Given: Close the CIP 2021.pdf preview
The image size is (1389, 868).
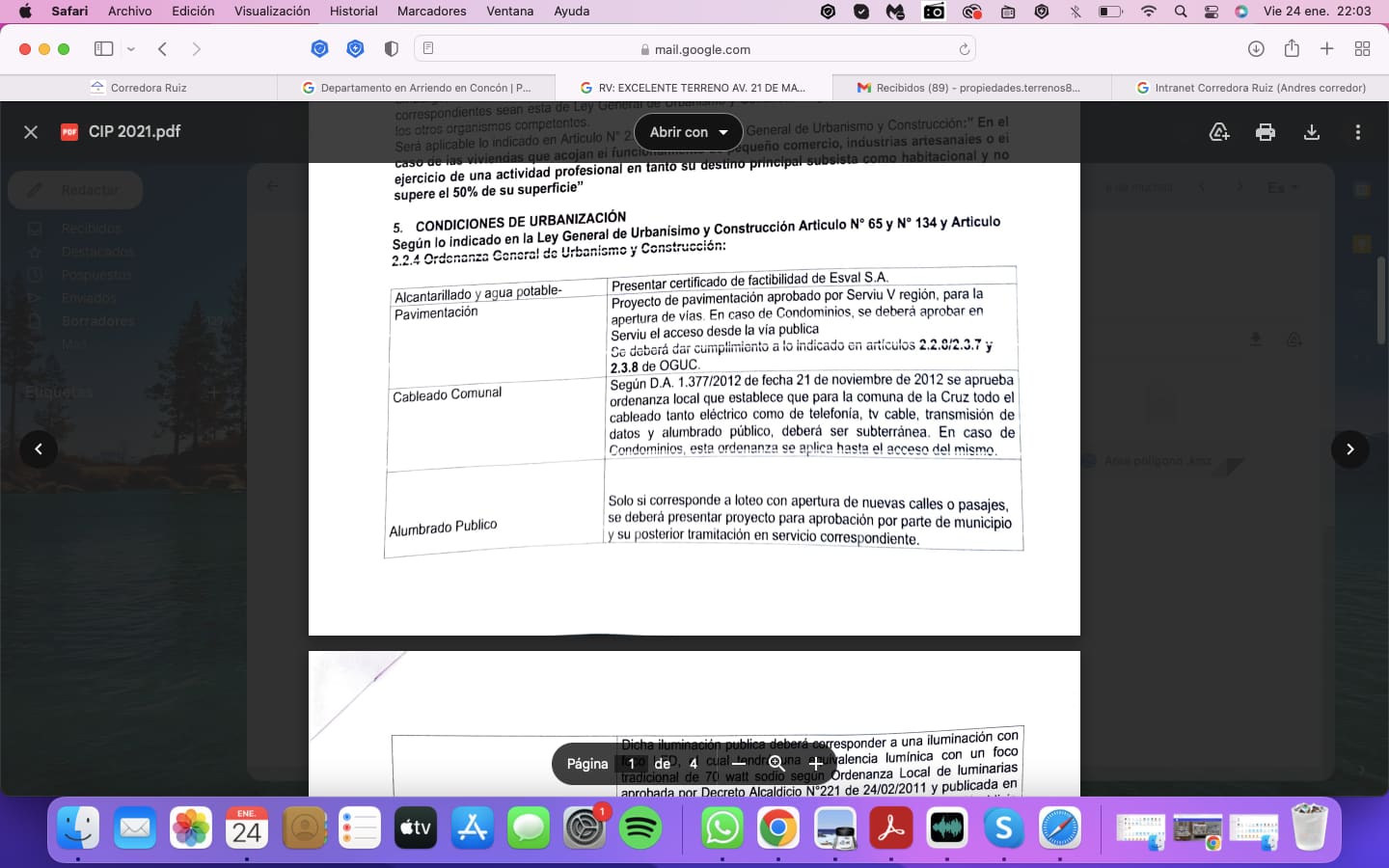Looking at the screenshot, I should tap(31, 132).
